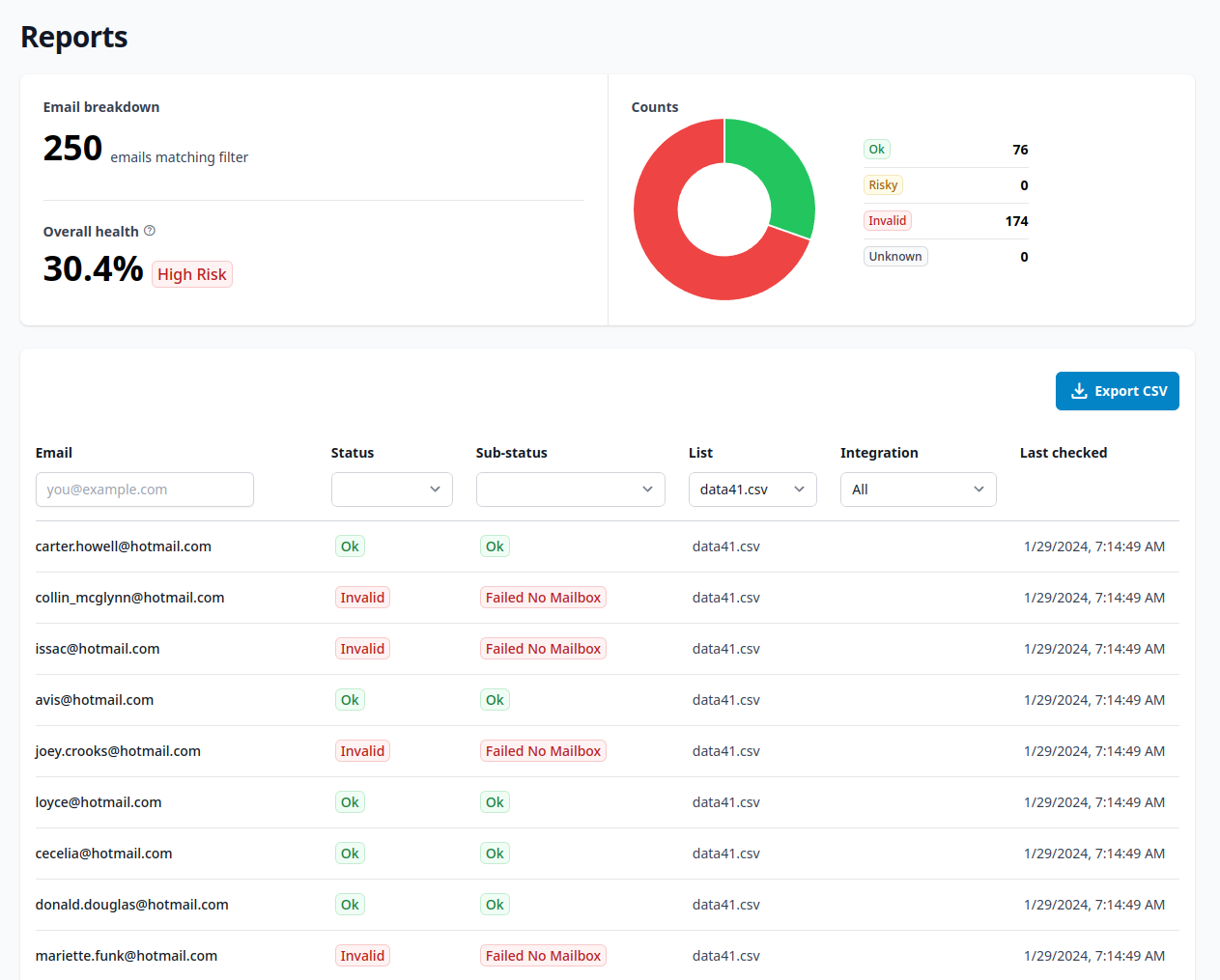Screen dimensions: 1220x980
Task: Open the carter.howell@hotmail.com row
Action: tap(124, 546)
